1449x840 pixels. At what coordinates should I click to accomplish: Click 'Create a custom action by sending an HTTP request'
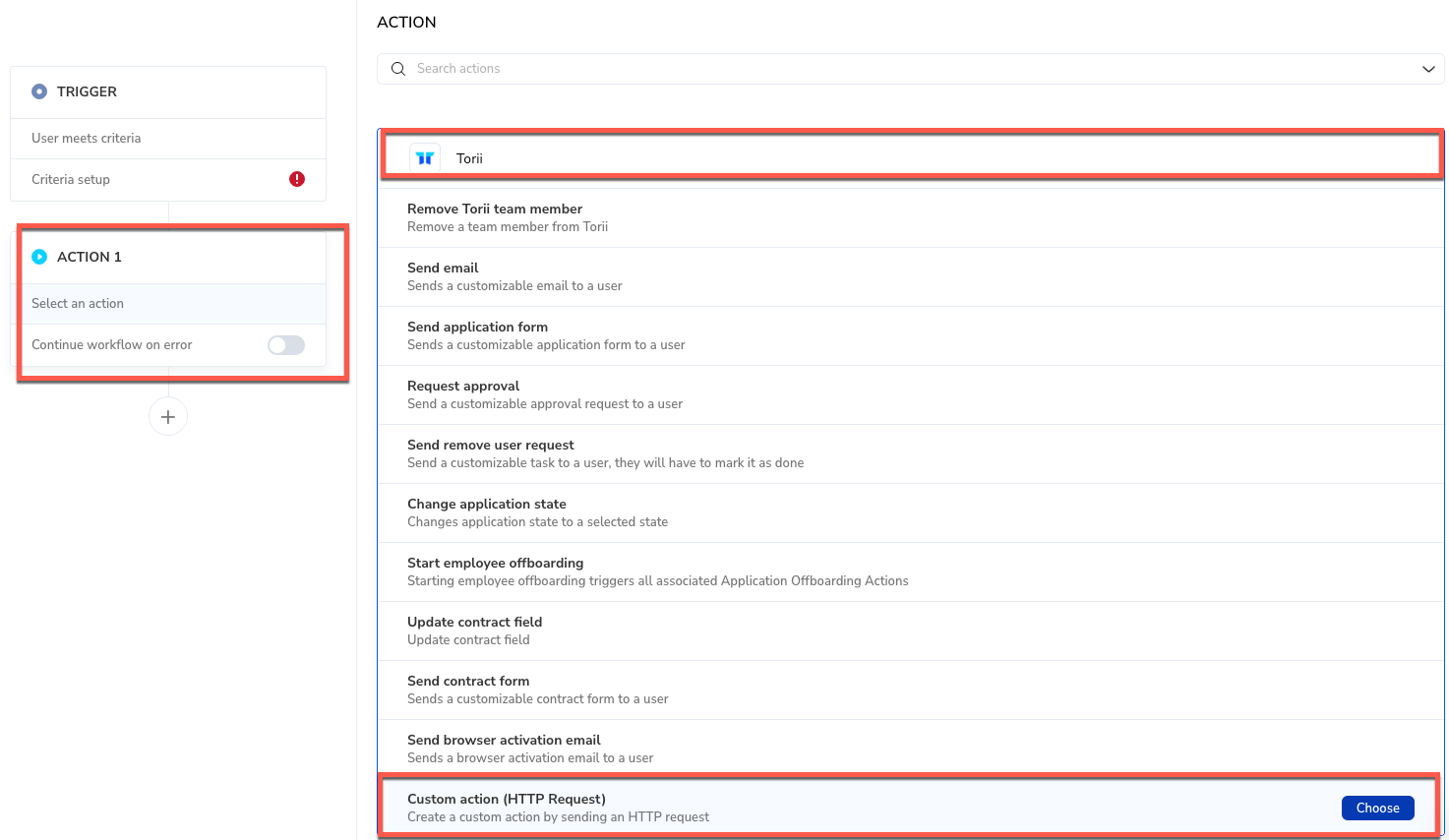coord(558,817)
